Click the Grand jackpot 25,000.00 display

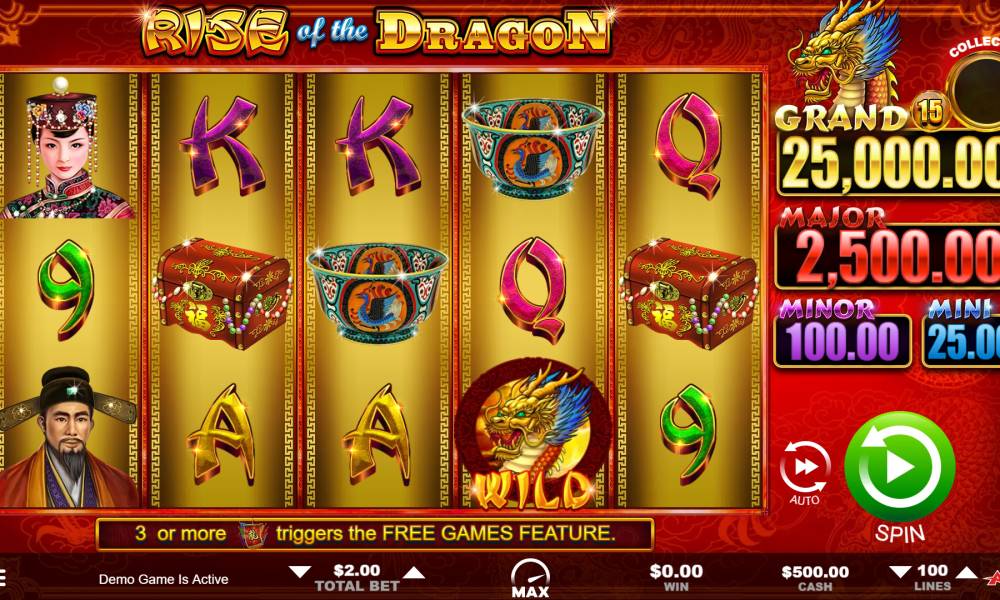[888, 163]
